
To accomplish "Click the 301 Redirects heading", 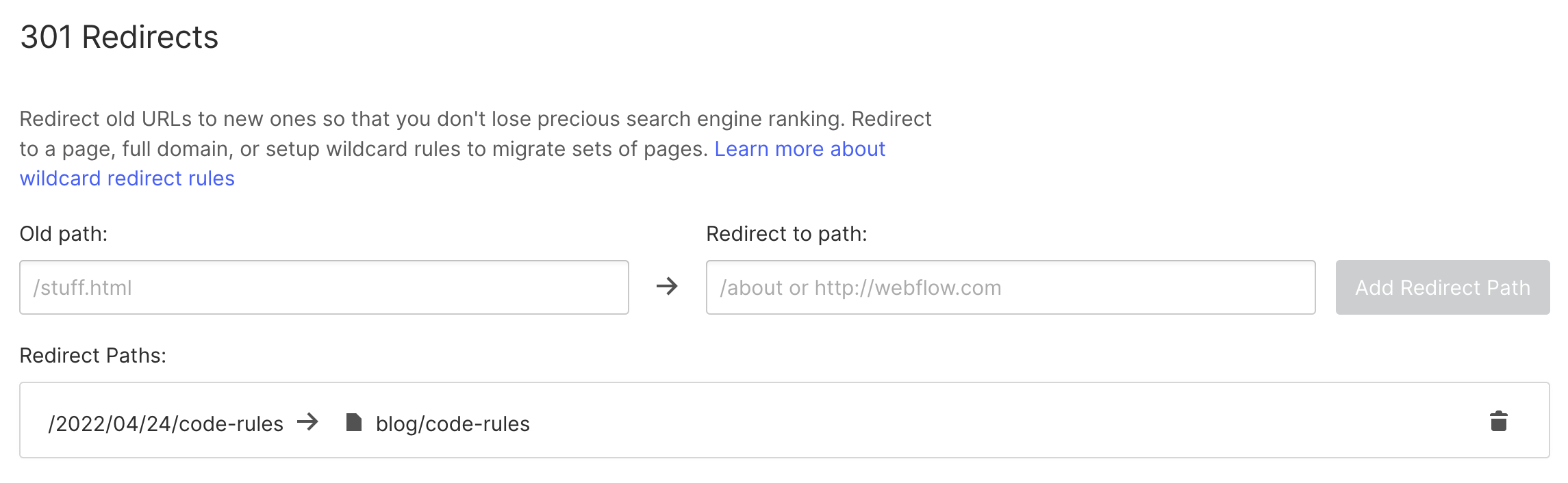I will (x=119, y=37).
